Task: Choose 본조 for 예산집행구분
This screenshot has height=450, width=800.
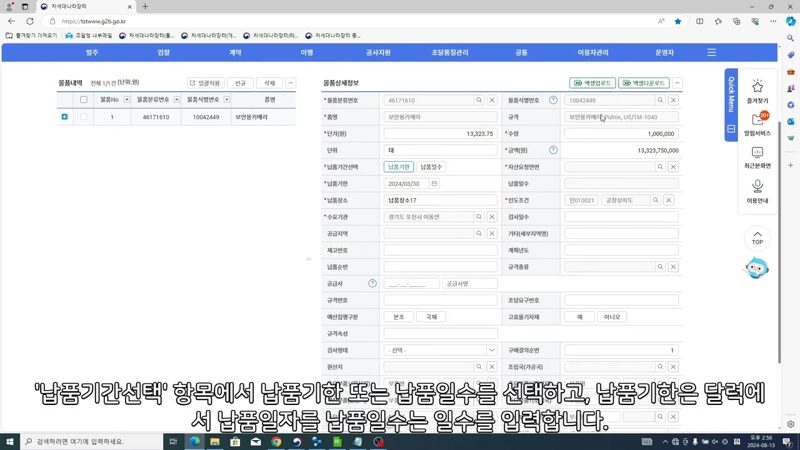Action: [x=398, y=317]
